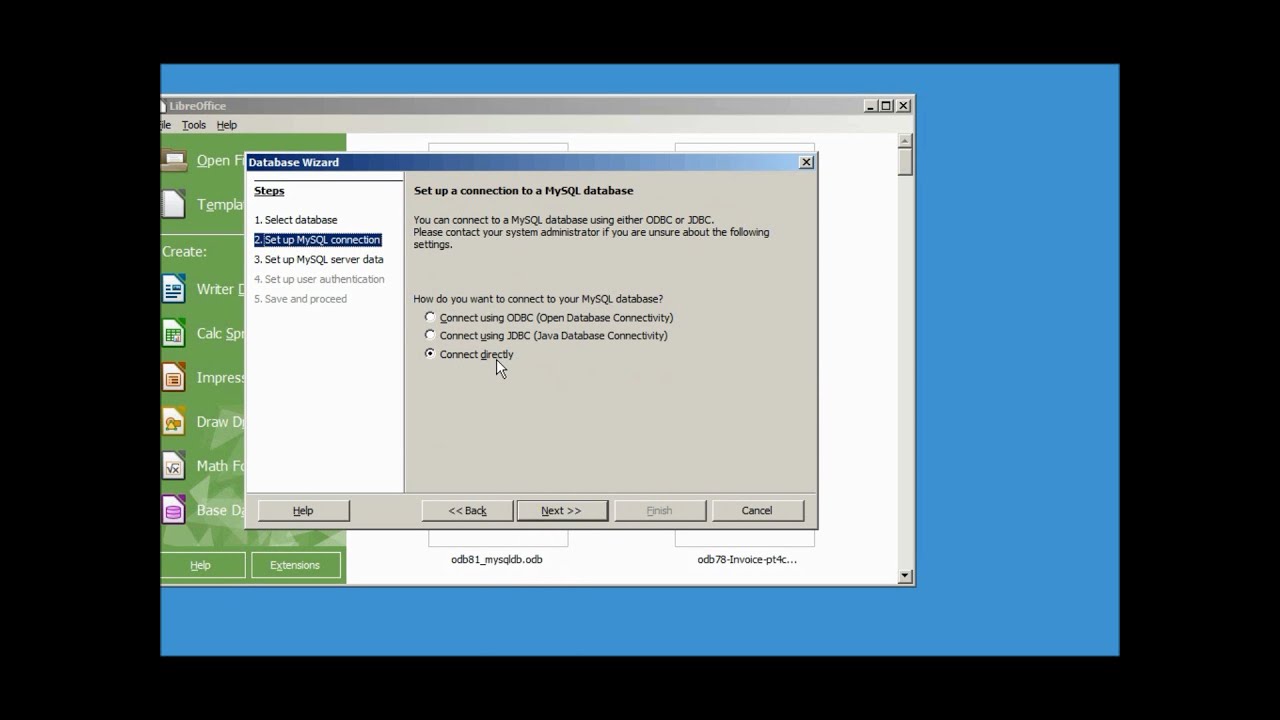Click the Extensions button in Start Center
The image size is (1280, 720).
pos(295,565)
